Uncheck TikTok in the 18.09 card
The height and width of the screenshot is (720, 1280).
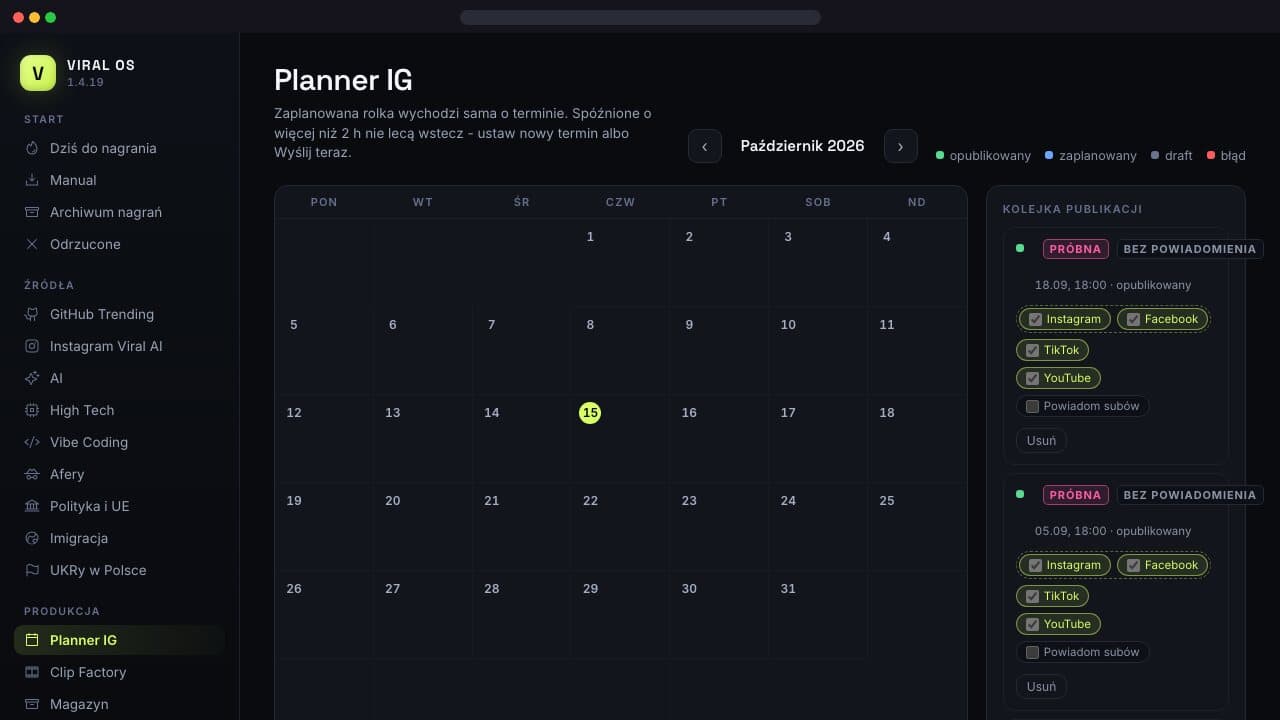[1033, 350]
